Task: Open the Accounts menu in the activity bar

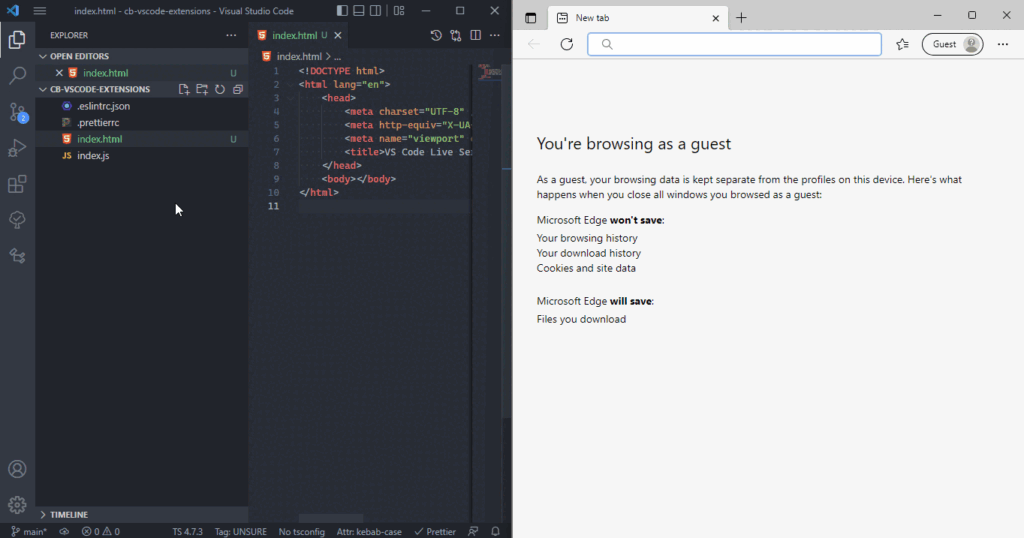Action: (x=17, y=469)
